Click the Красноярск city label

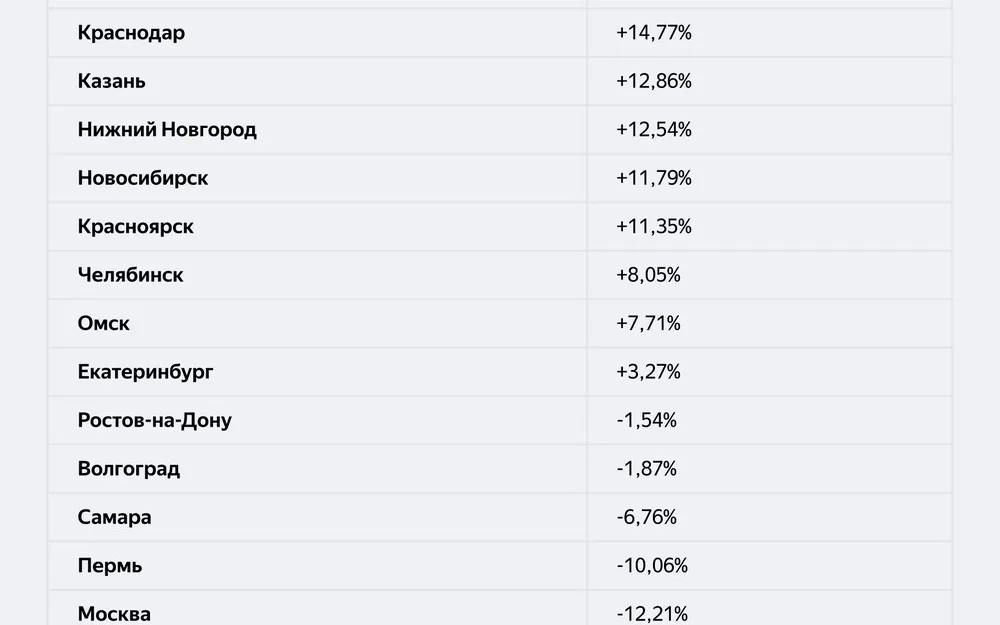click(x=135, y=227)
